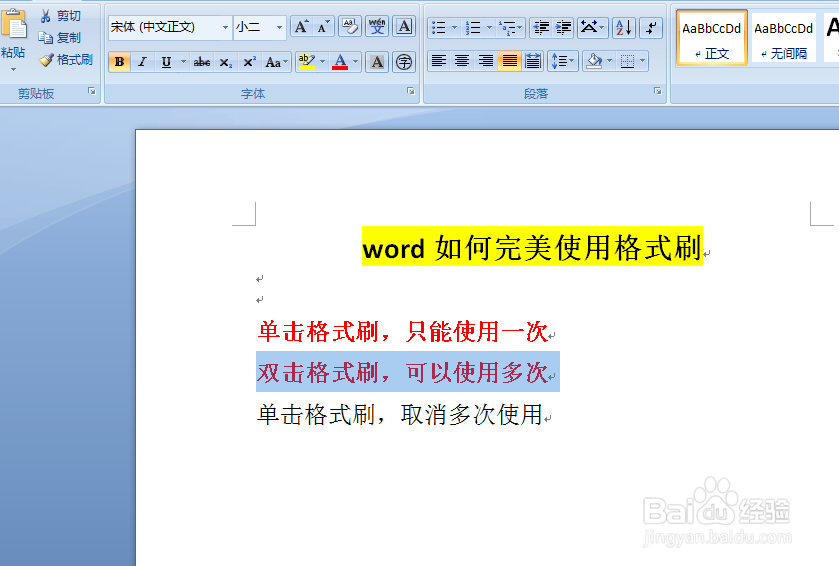The height and width of the screenshot is (566, 839).
Task: Click the Bullets list icon
Action: [x=439, y=28]
